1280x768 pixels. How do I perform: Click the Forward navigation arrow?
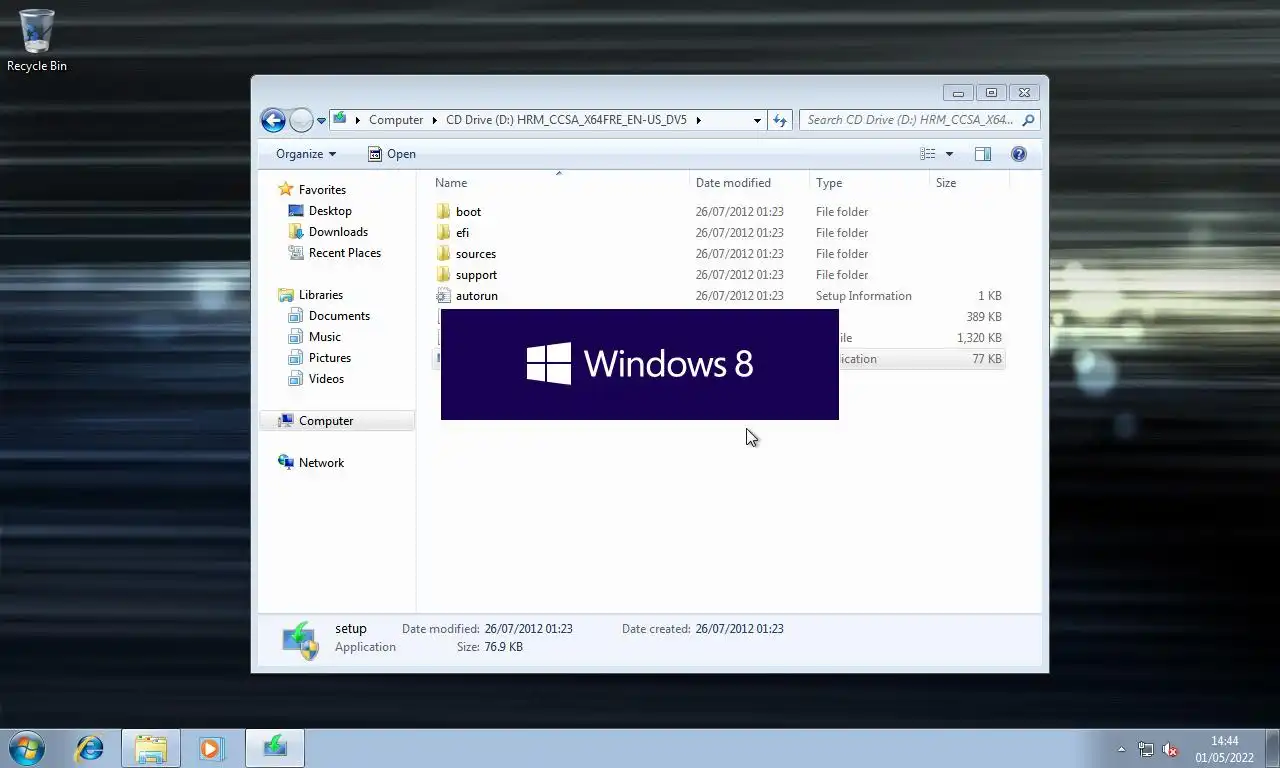(301, 120)
